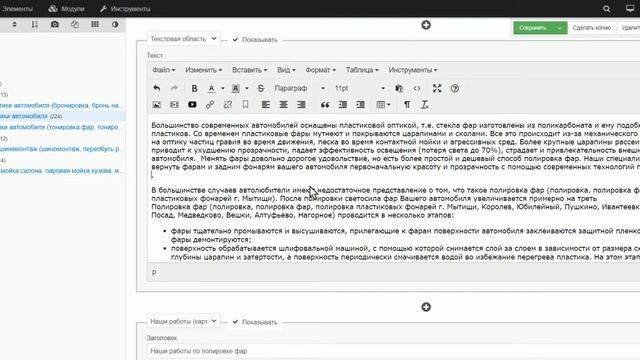Open the Наши работы block type dropdown
This screenshot has height=360, width=640.
pos(183,321)
